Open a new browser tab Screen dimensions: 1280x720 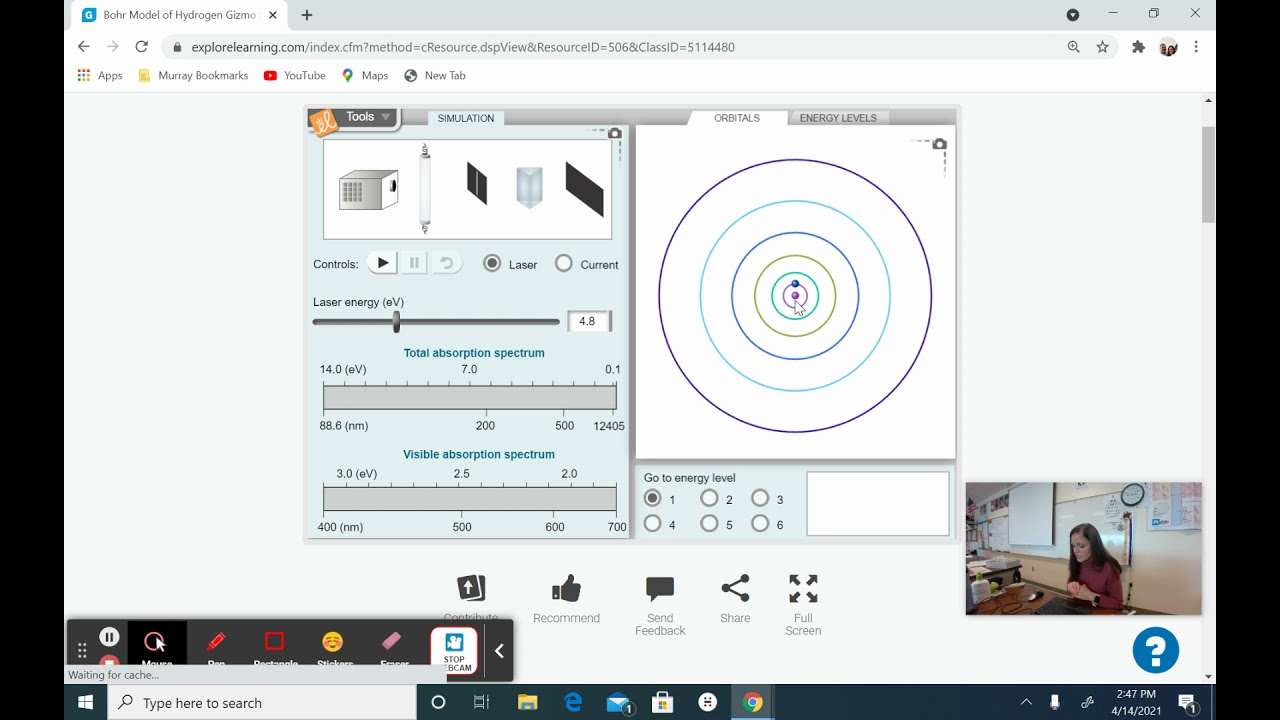(307, 15)
